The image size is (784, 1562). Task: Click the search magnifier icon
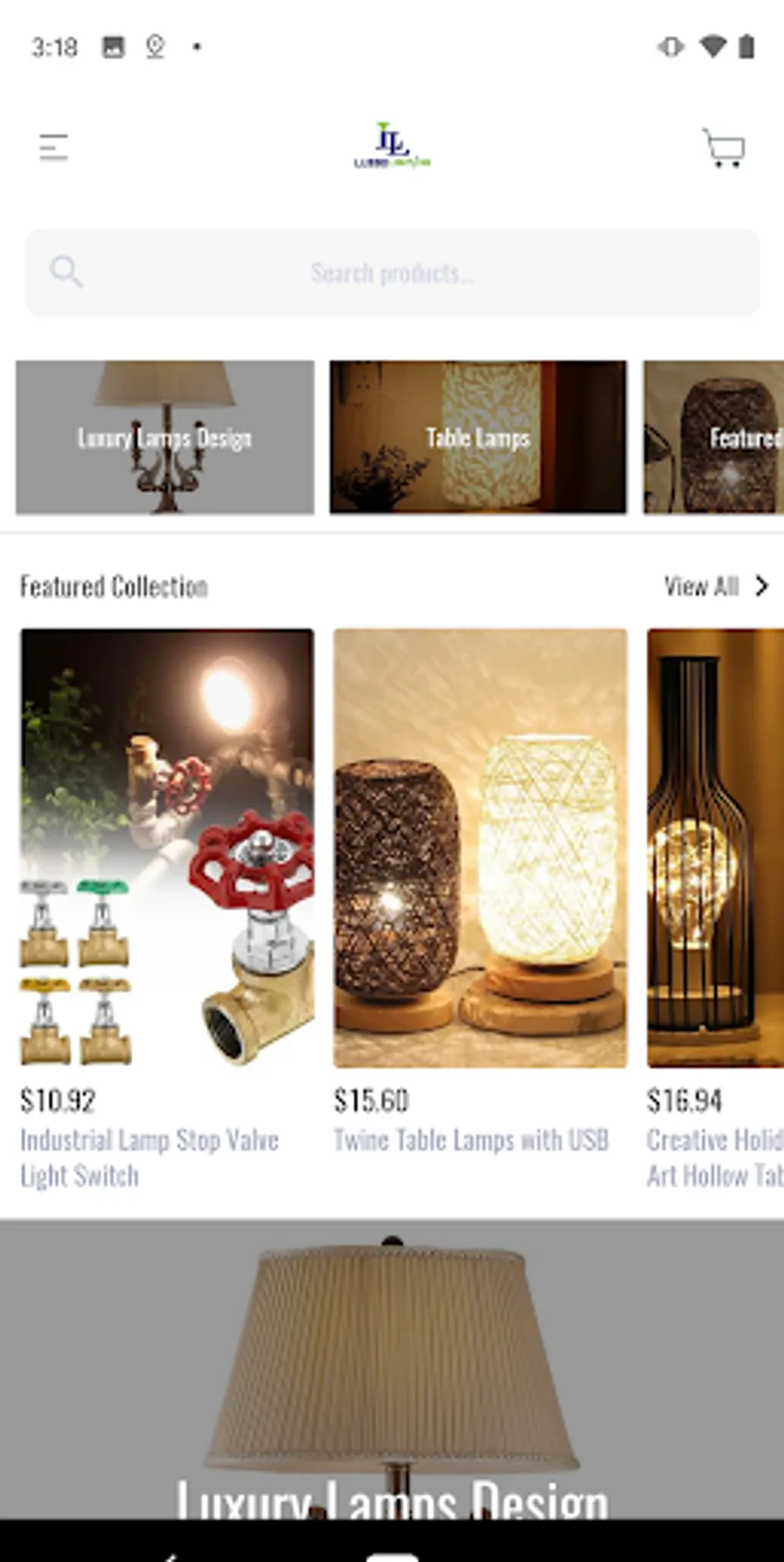65,272
